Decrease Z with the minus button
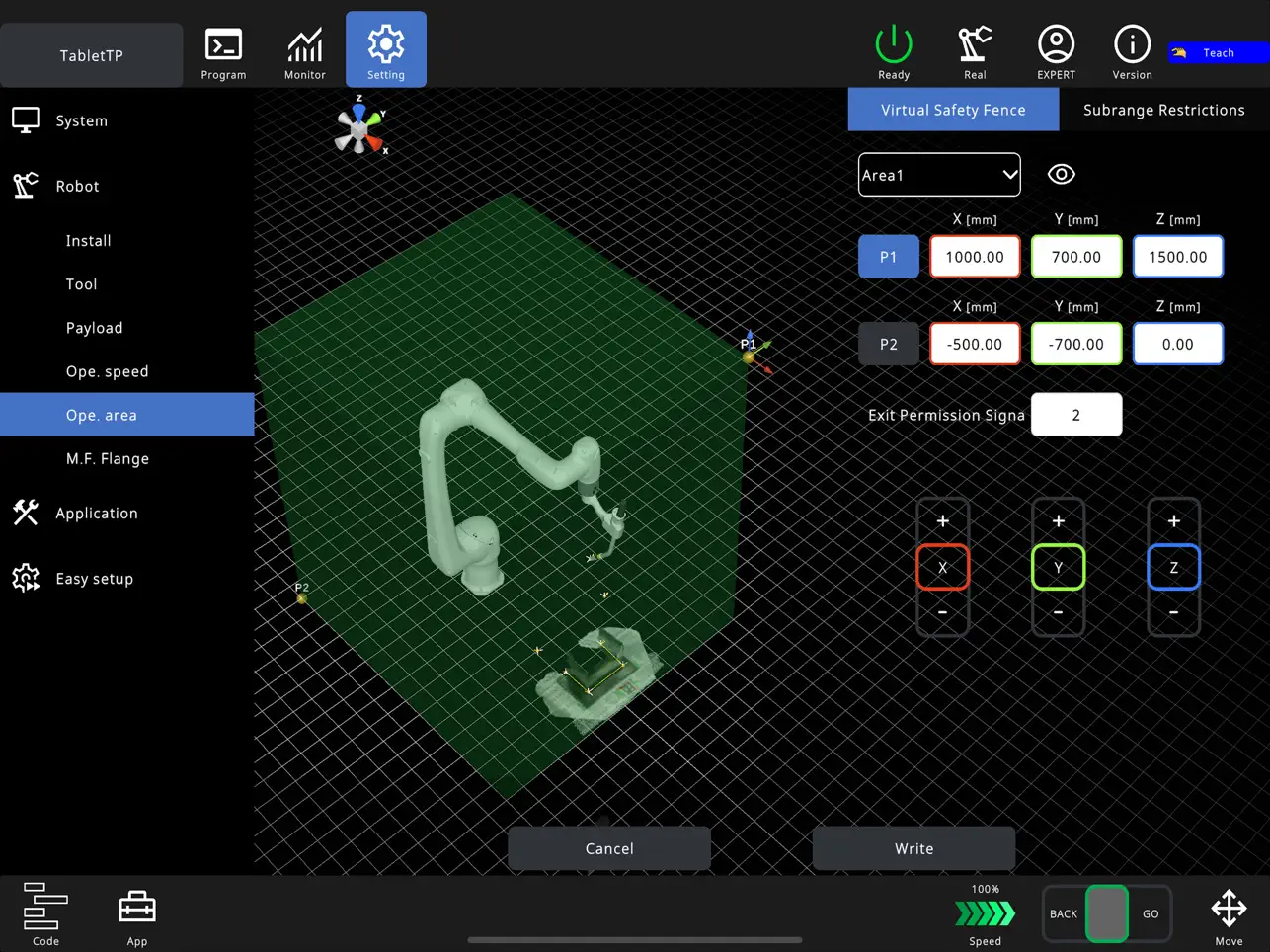 pos(1174,612)
